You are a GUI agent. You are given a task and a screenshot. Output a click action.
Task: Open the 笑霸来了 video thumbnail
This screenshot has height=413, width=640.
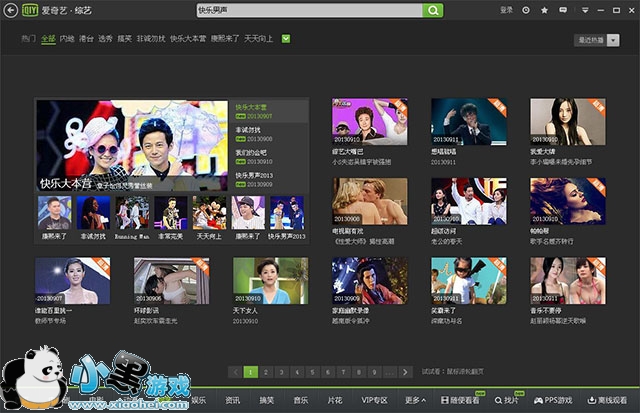point(469,280)
